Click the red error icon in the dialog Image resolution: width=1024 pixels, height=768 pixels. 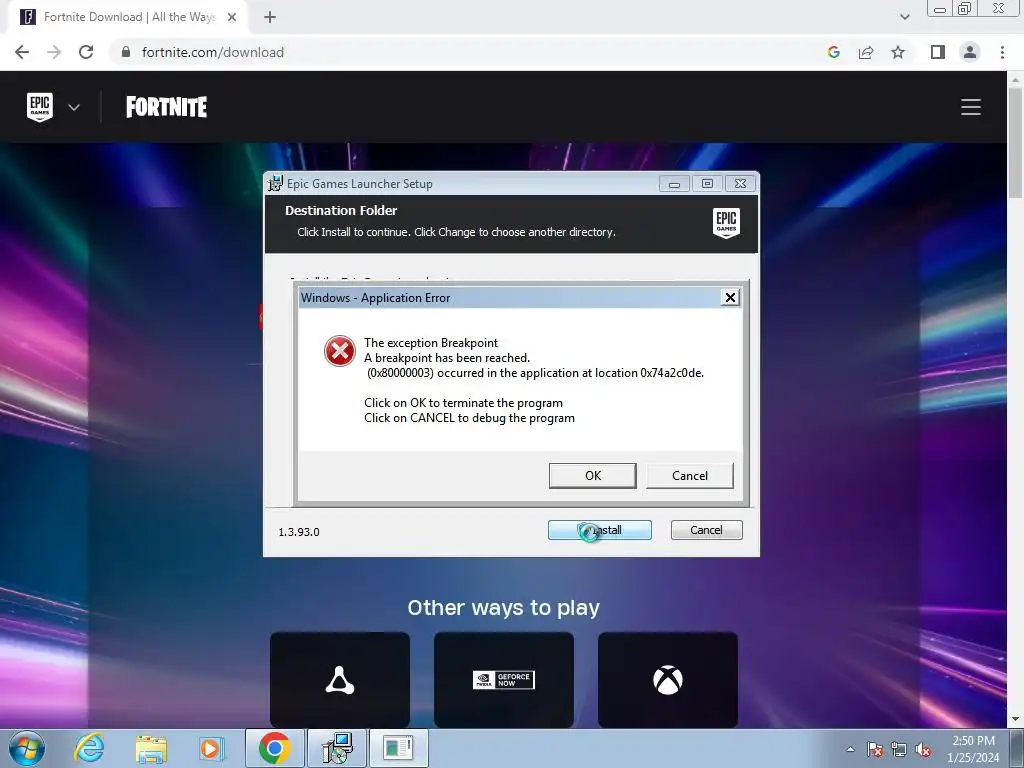(x=340, y=351)
